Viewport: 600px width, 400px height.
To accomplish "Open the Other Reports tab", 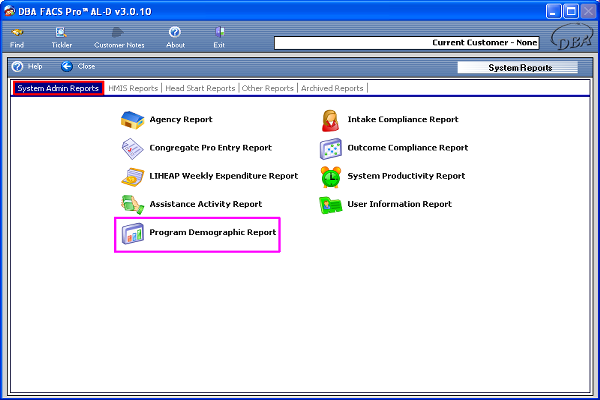I will click(x=269, y=89).
